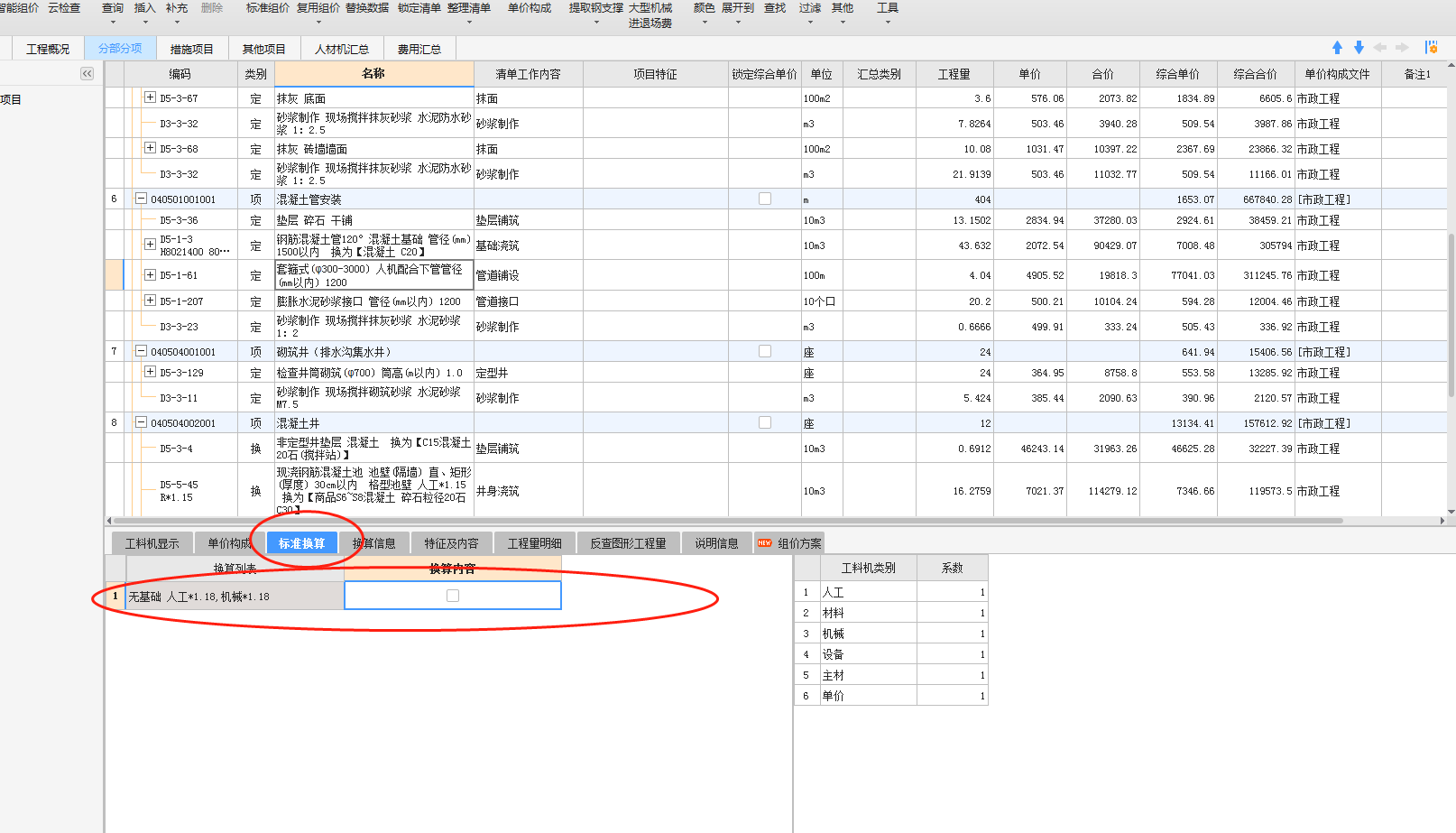Click the 查找 toolbar button
The image size is (1456, 833).
(775, 8)
